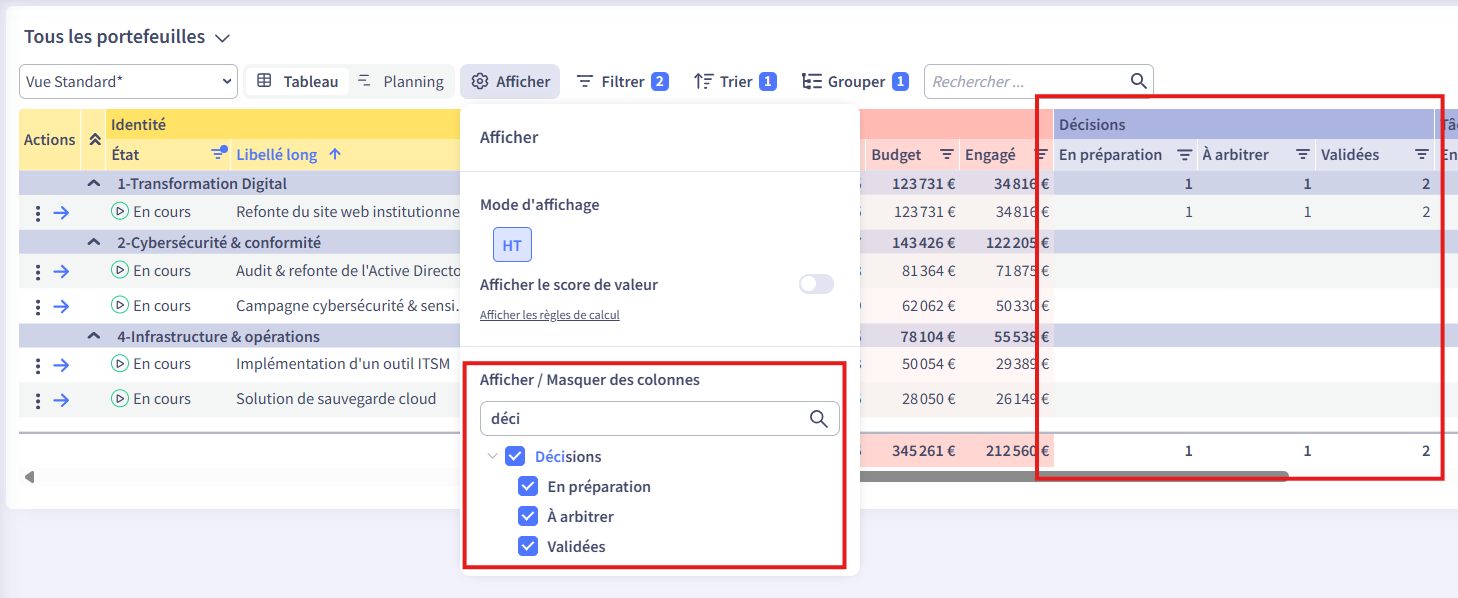
Task: Click the horizontal scrollbar thumb
Action: (x=1070, y=477)
